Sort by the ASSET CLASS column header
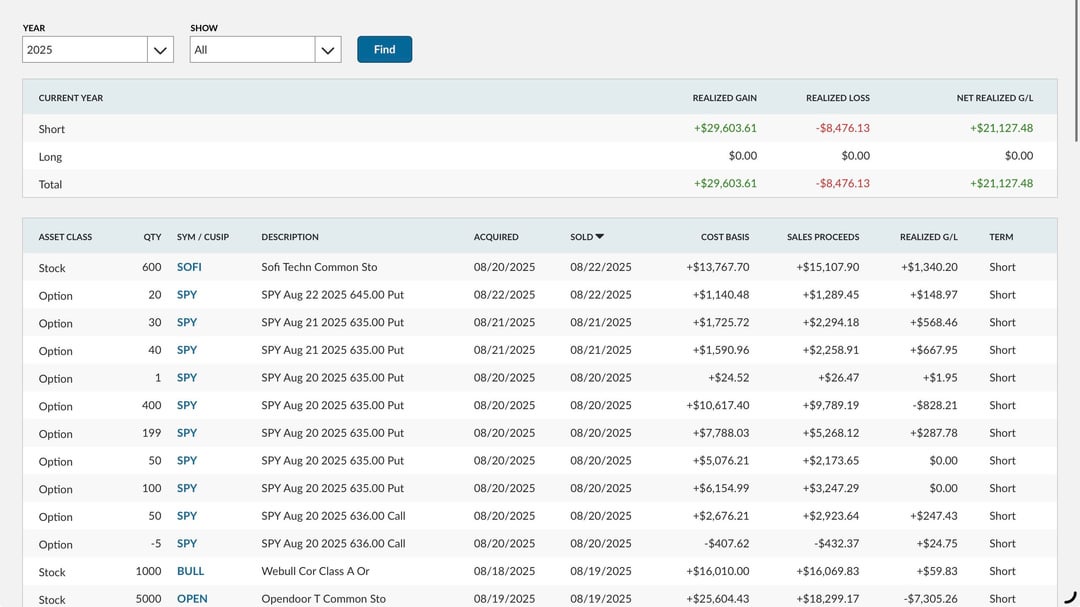The width and height of the screenshot is (1080, 607). click(x=65, y=237)
